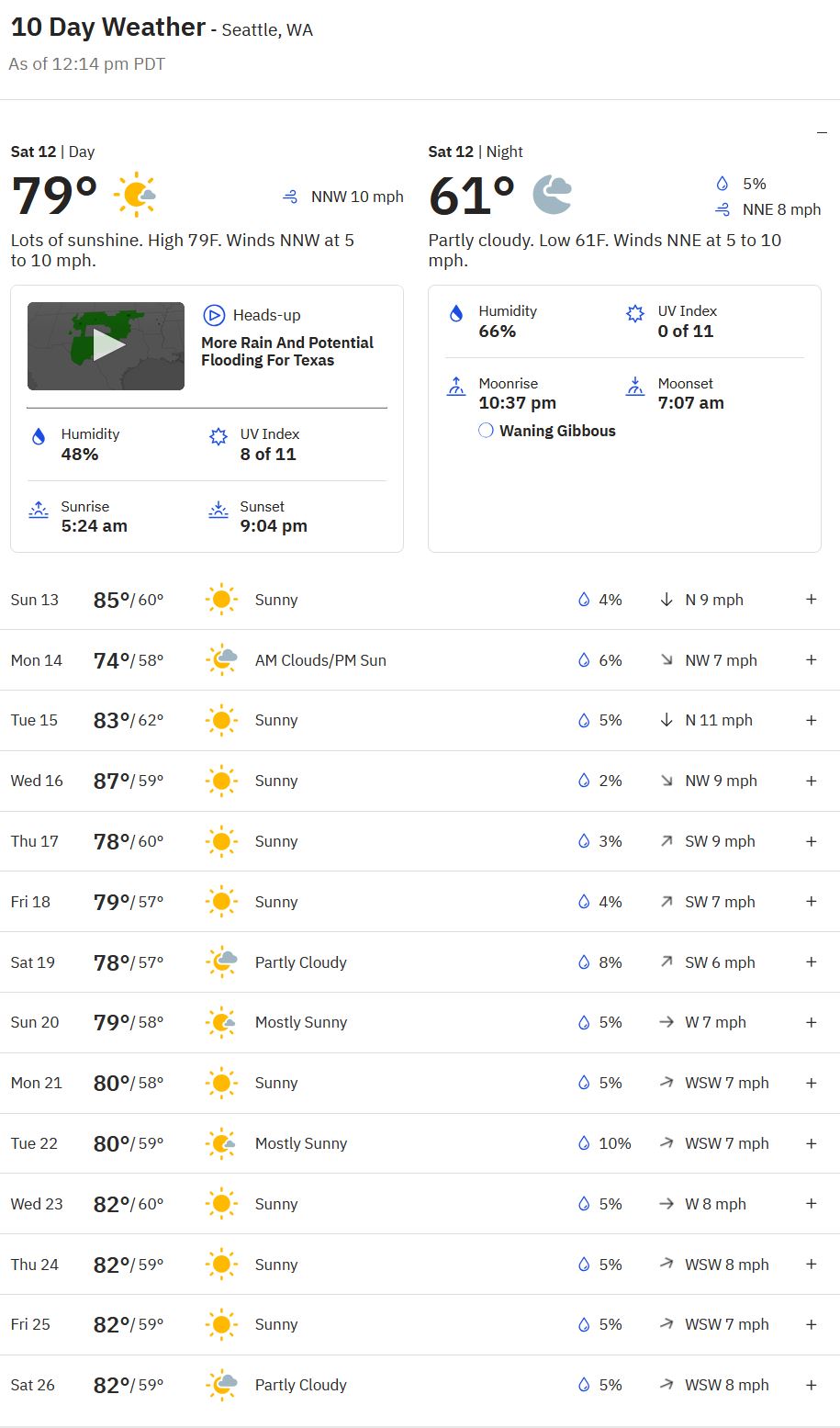Click the Moonrise icon
Viewport: 840px width, 1428px height.
456,387
